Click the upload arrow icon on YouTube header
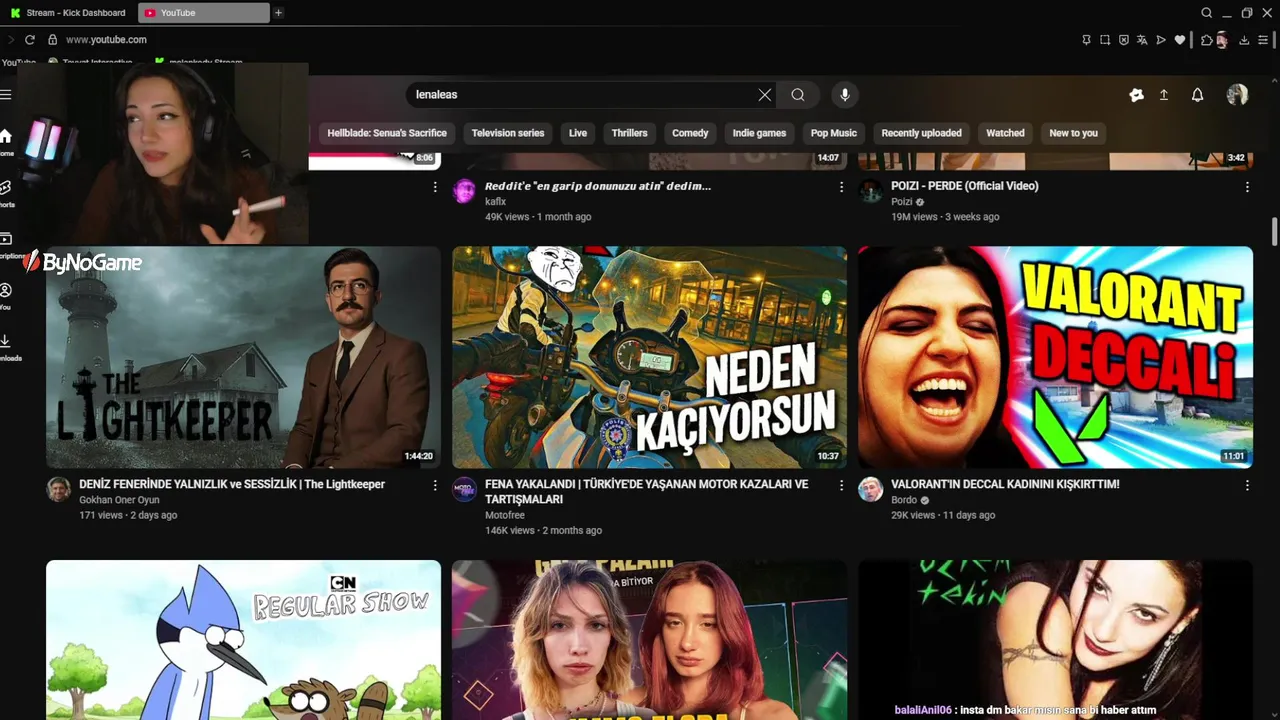 (x=1164, y=95)
